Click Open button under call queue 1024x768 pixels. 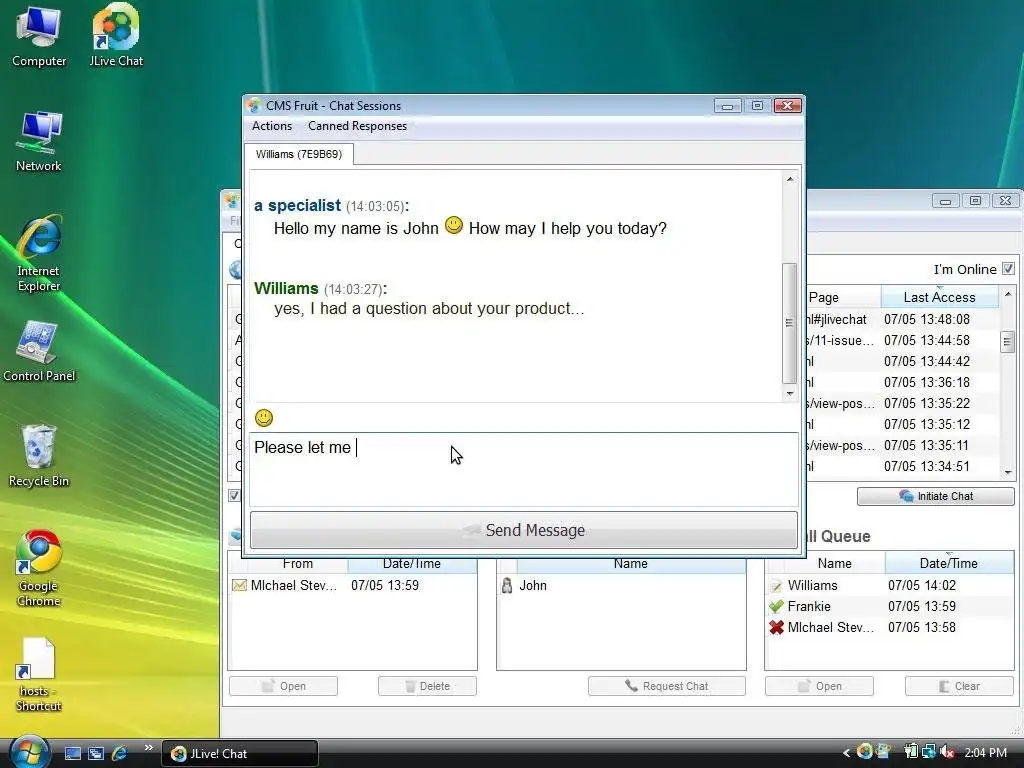820,686
